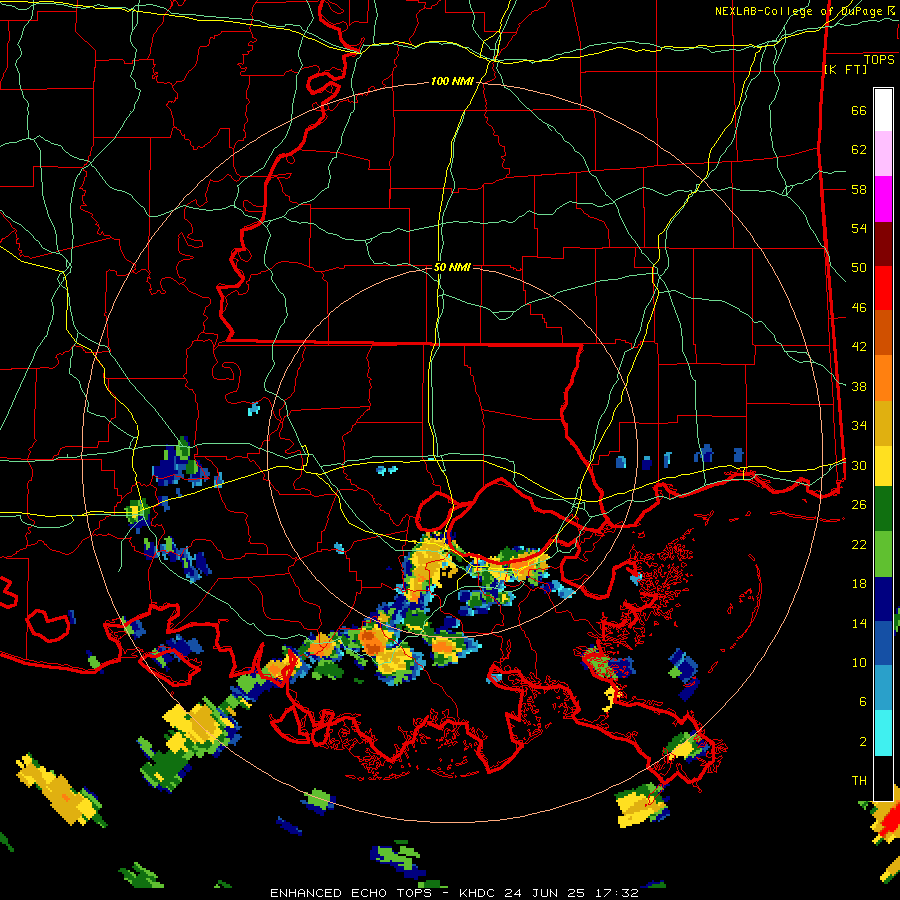Click the 66 scale label
This screenshot has height=900, width=900.
[x=859, y=110]
